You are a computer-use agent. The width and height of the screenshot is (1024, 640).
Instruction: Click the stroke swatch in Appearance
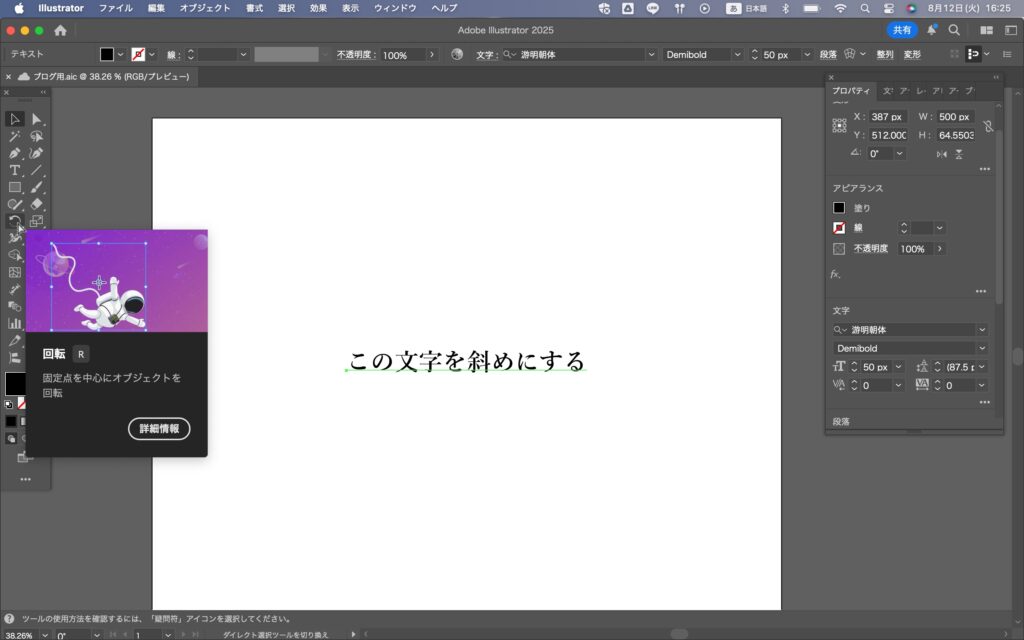click(x=839, y=228)
